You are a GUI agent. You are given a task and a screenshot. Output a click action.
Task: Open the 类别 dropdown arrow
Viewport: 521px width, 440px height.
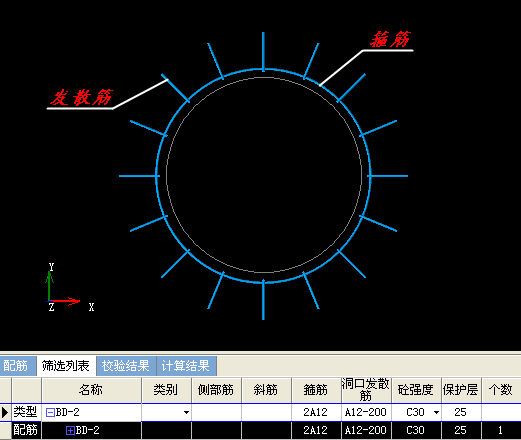186,413
